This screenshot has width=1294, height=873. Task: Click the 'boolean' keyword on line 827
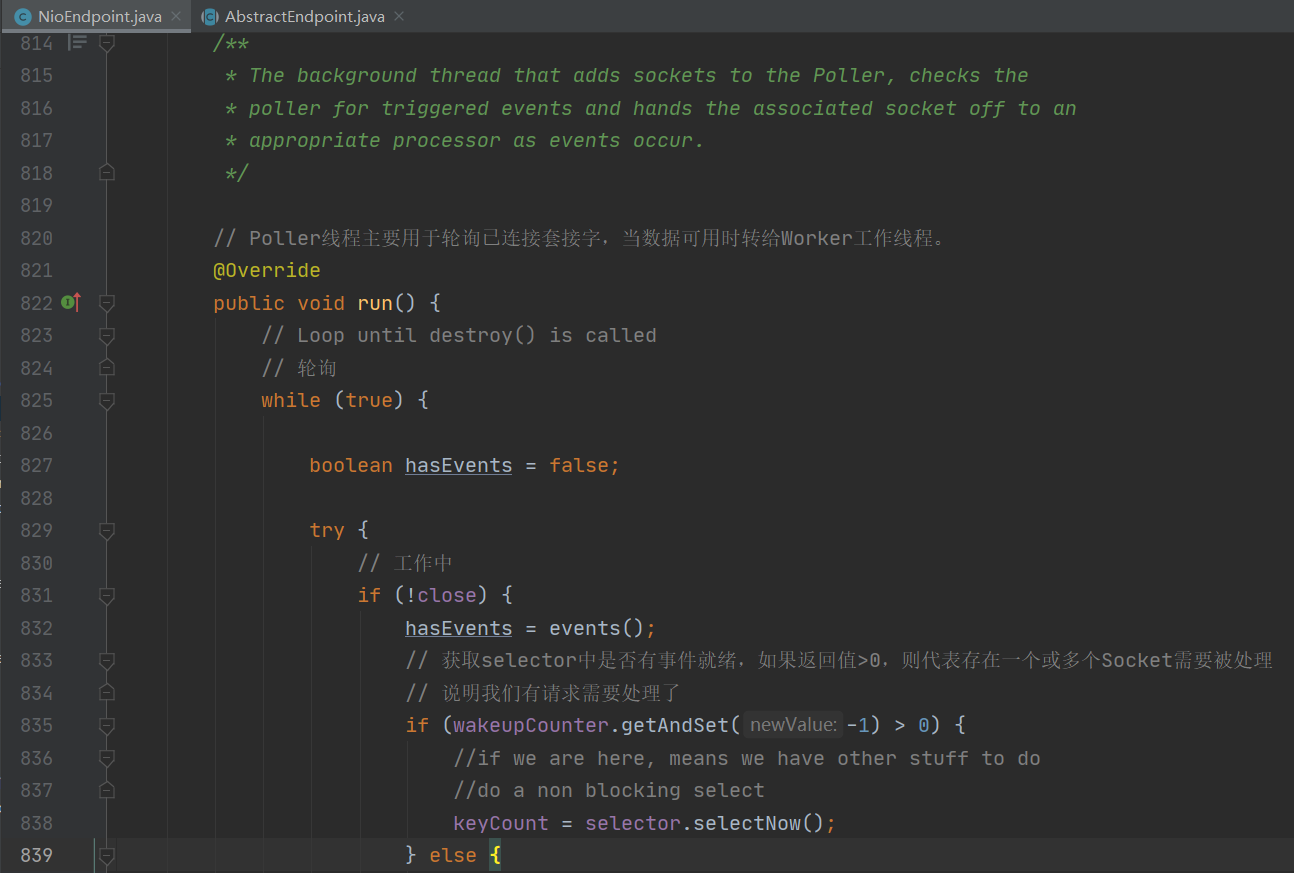351,465
